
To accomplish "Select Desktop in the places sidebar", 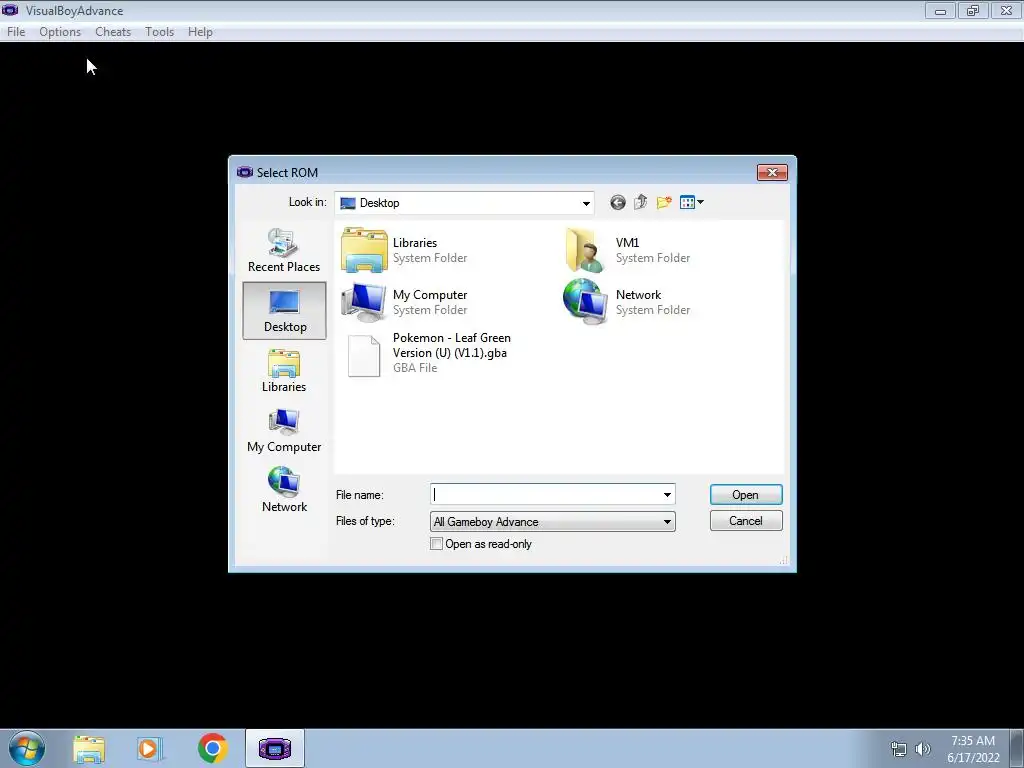I will 284,311.
